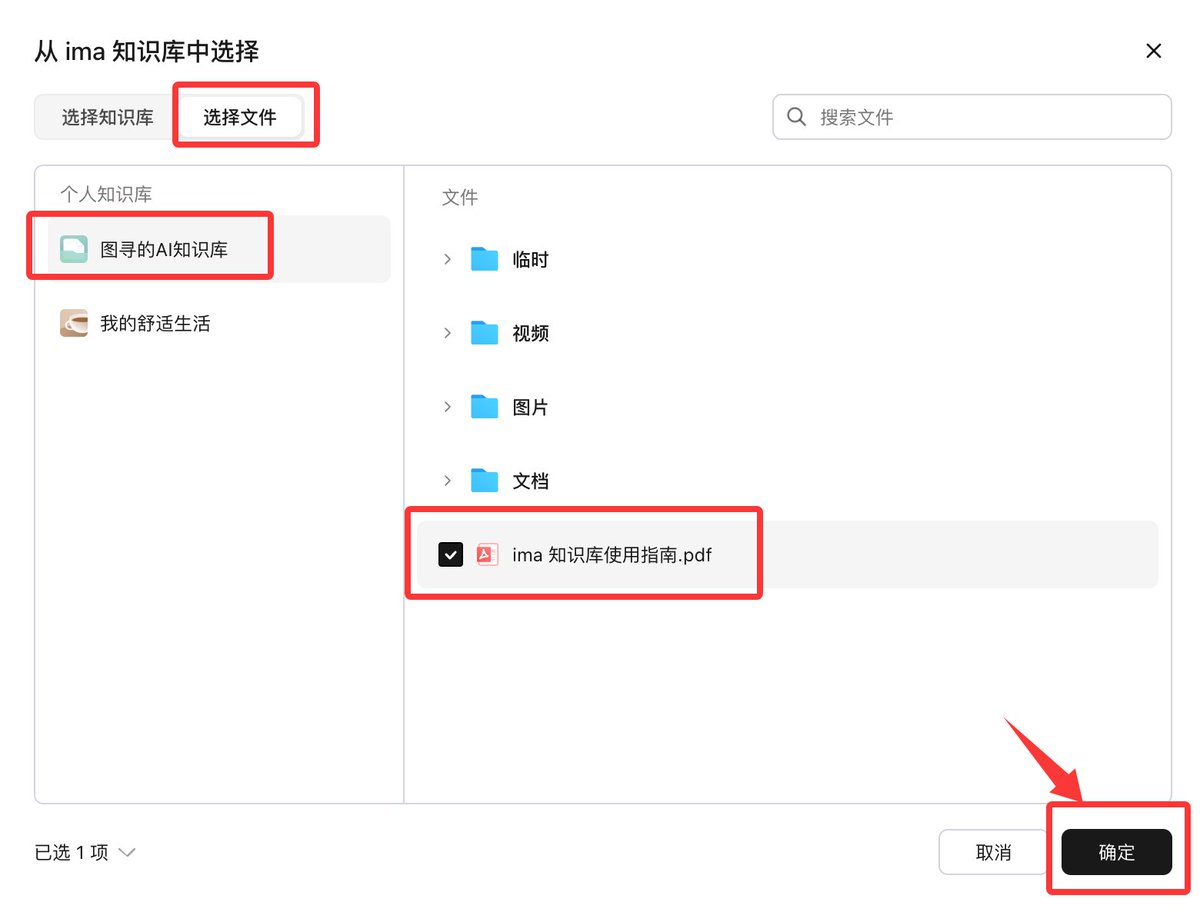Screen dimensions: 1200x912
Task: Expand the 图片 folder chevron
Action: (447, 407)
